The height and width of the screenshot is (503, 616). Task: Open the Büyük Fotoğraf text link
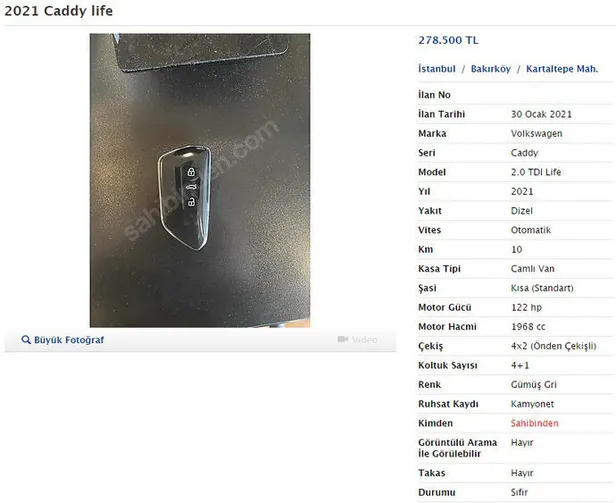69,340
